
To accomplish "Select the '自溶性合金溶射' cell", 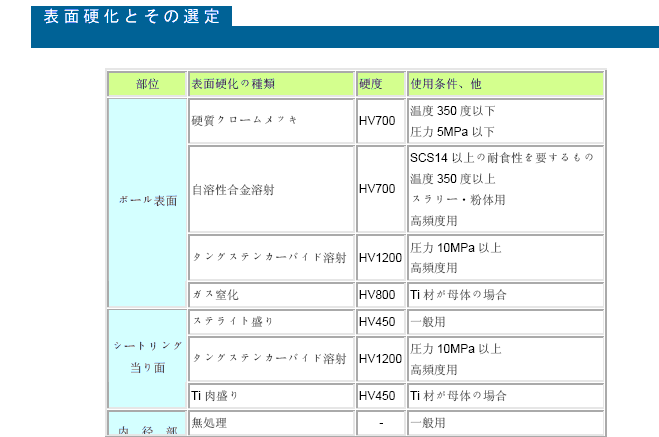I will tap(272, 189).
